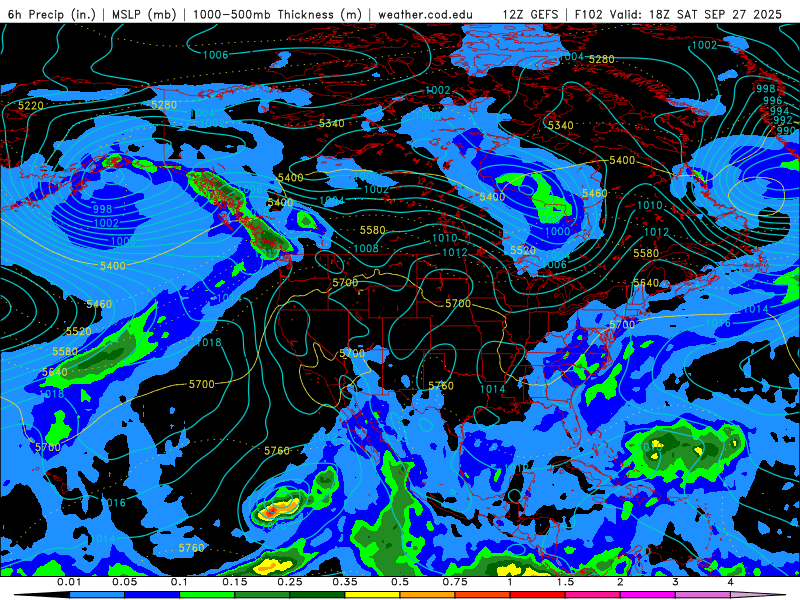The image size is (800, 600).
Task: Click the '1.5' legend value
Action: [x=565, y=582]
